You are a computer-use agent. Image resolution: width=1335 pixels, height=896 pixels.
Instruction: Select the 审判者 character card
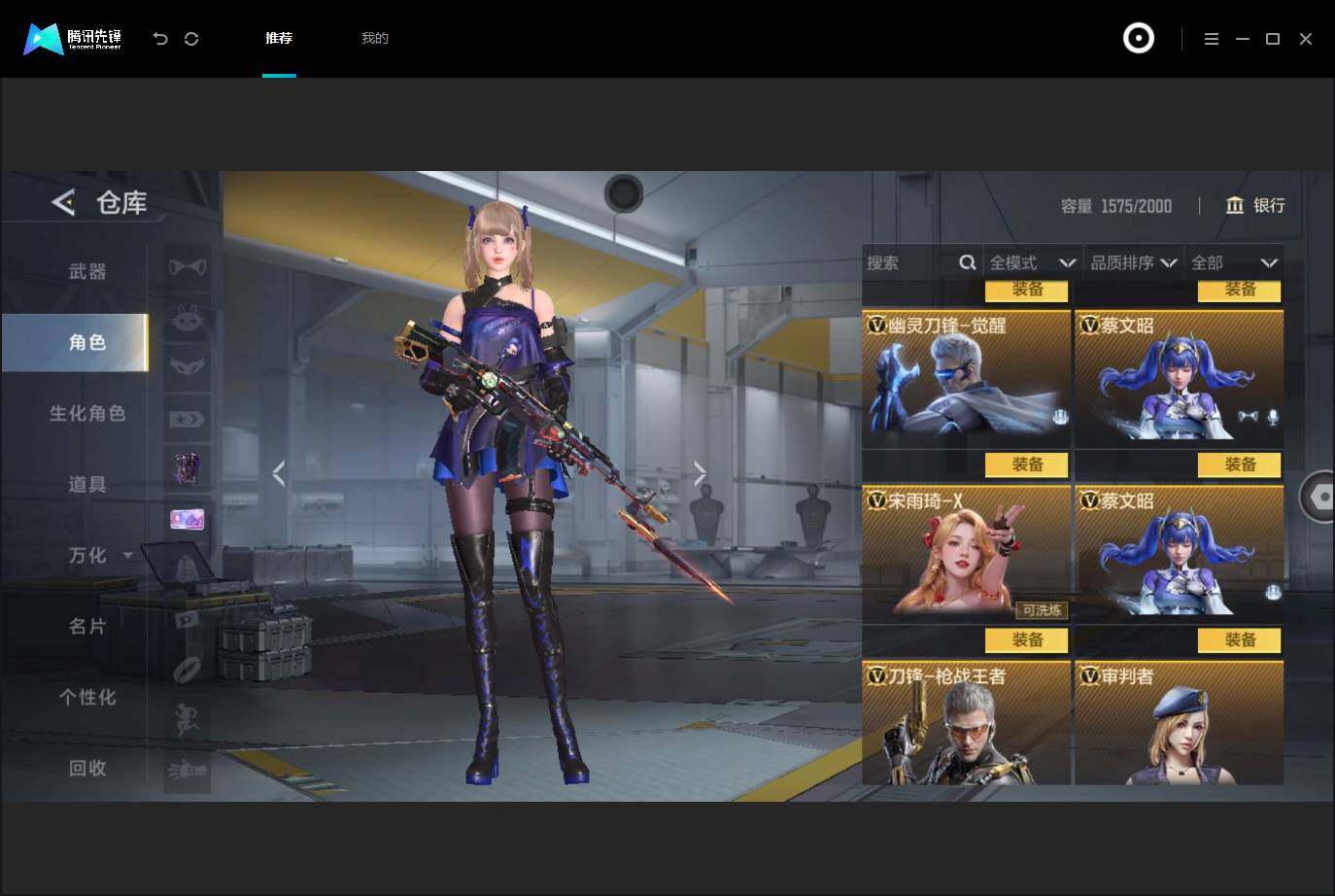click(1179, 722)
